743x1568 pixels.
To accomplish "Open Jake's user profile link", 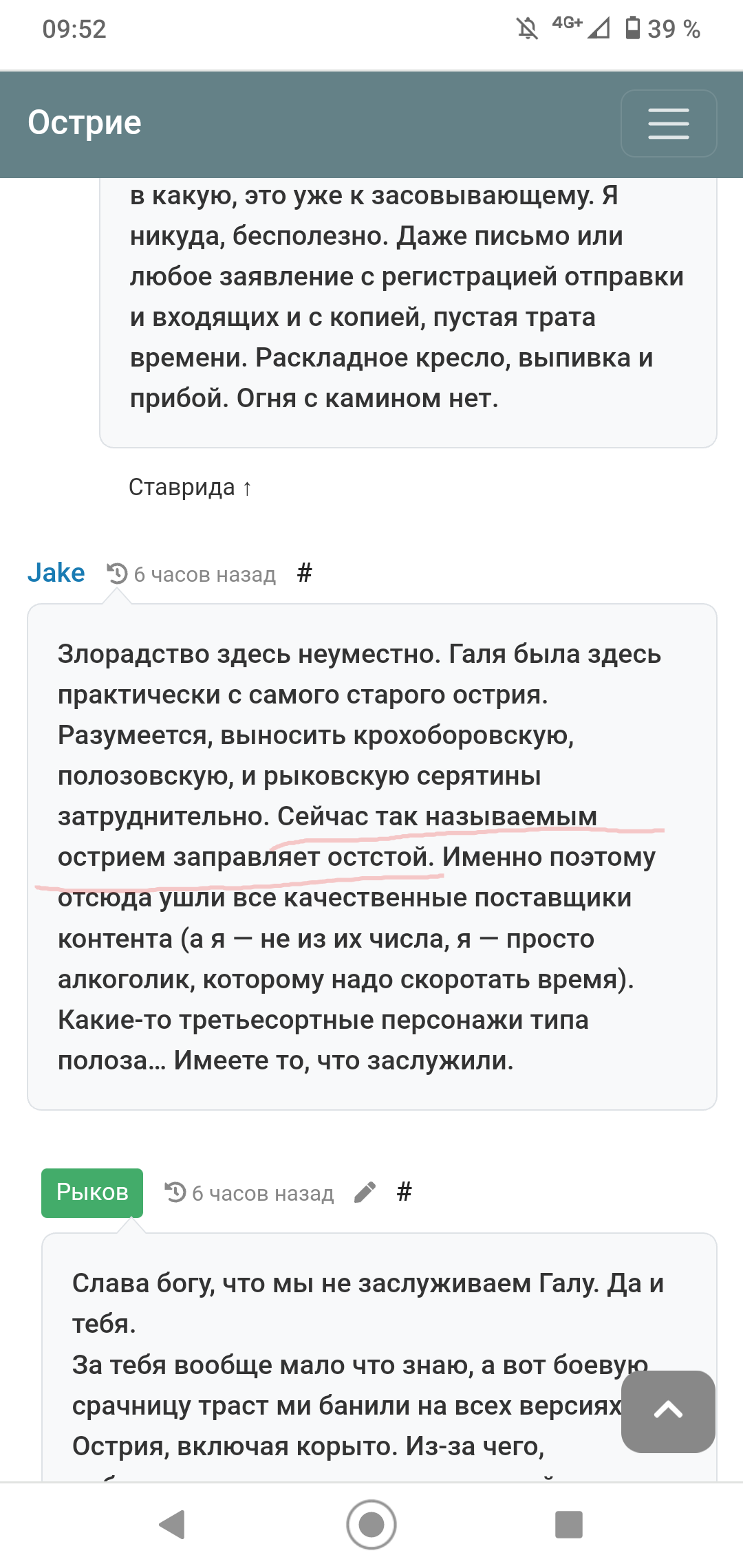I will coord(56,573).
